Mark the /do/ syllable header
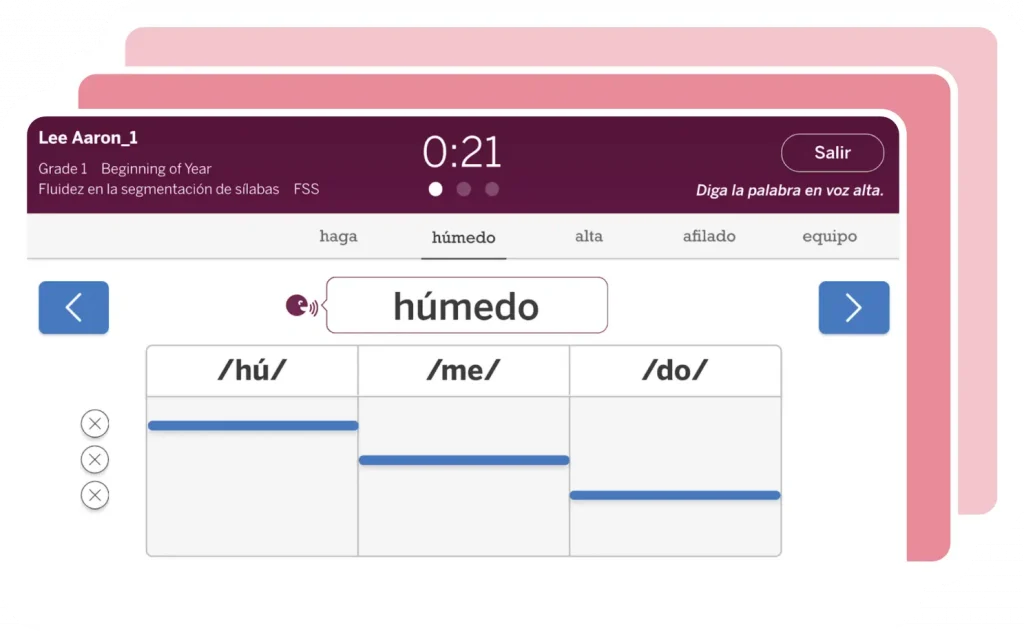The width and height of the screenshot is (1024, 631). [x=675, y=371]
